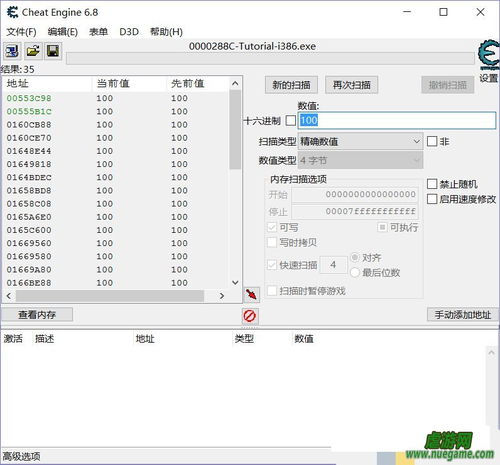Open the process list computer icon

pyautogui.click(x=12, y=51)
